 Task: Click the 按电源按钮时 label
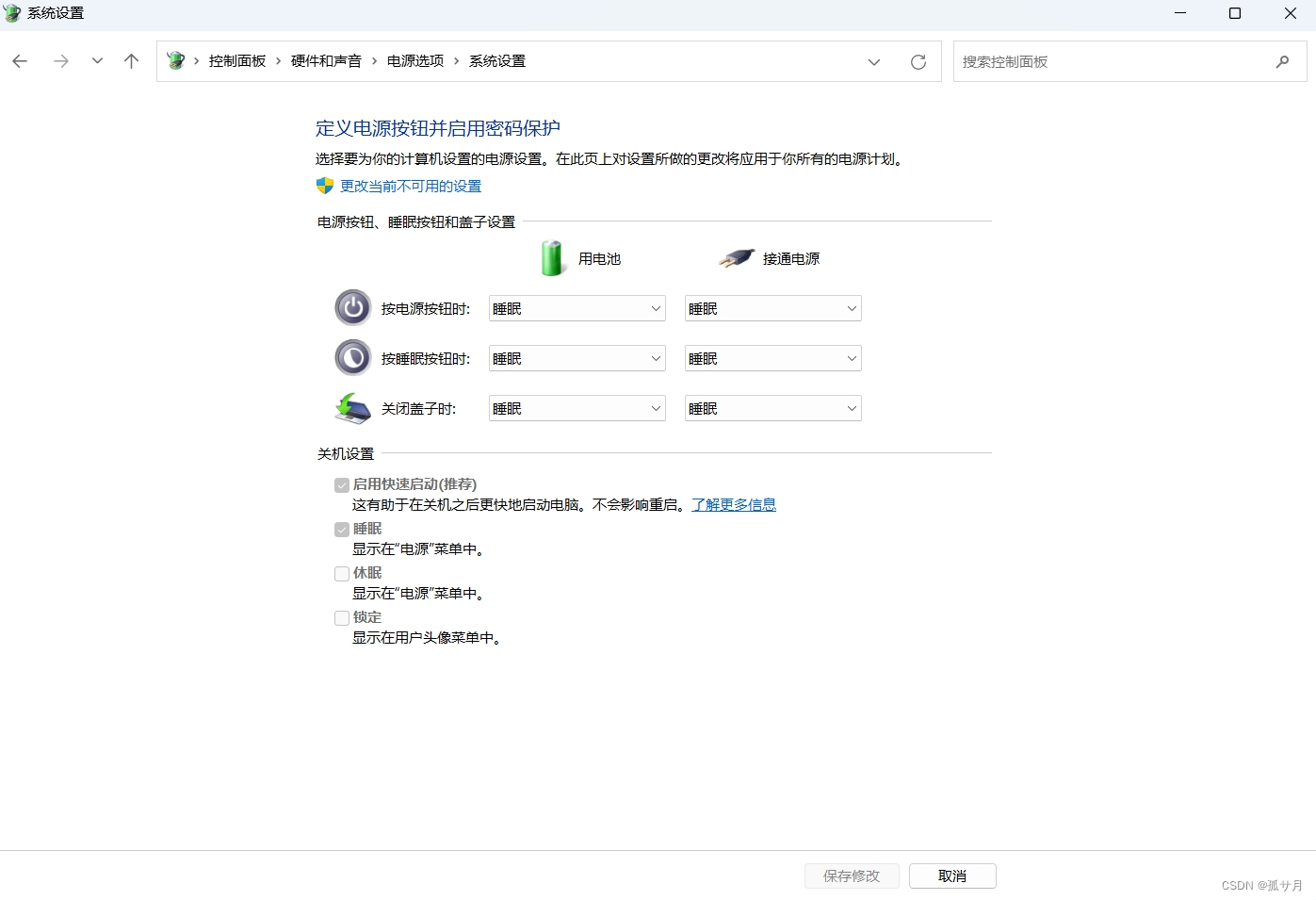[x=426, y=309]
